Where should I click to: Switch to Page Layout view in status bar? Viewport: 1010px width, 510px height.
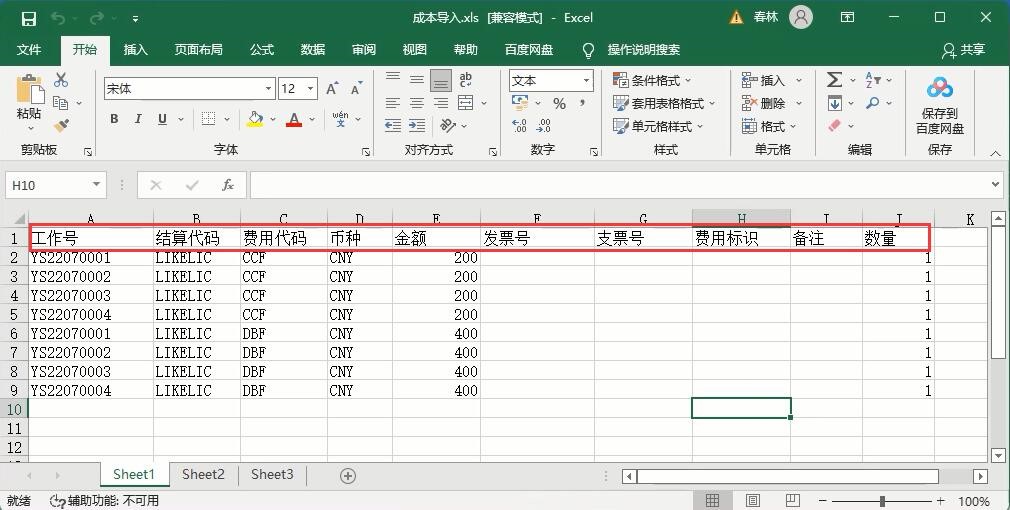point(753,500)
